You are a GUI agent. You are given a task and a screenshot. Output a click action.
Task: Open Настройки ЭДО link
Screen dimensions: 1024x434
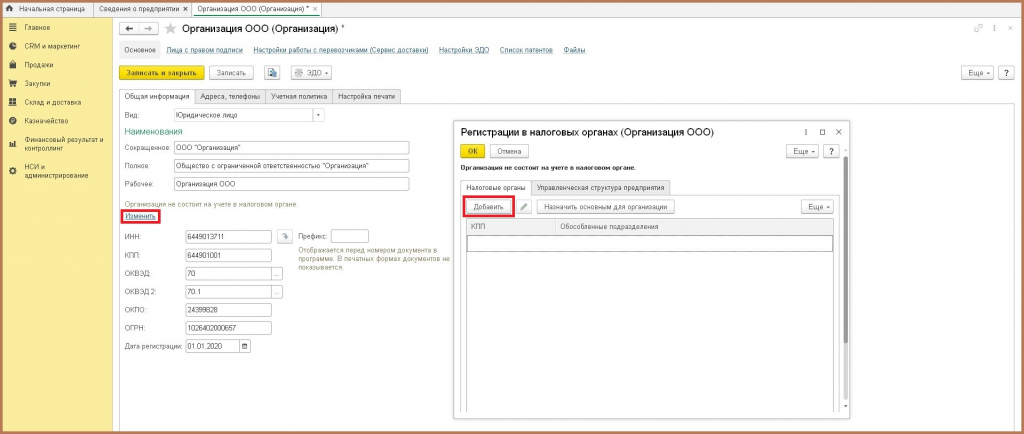pos(464,50)
